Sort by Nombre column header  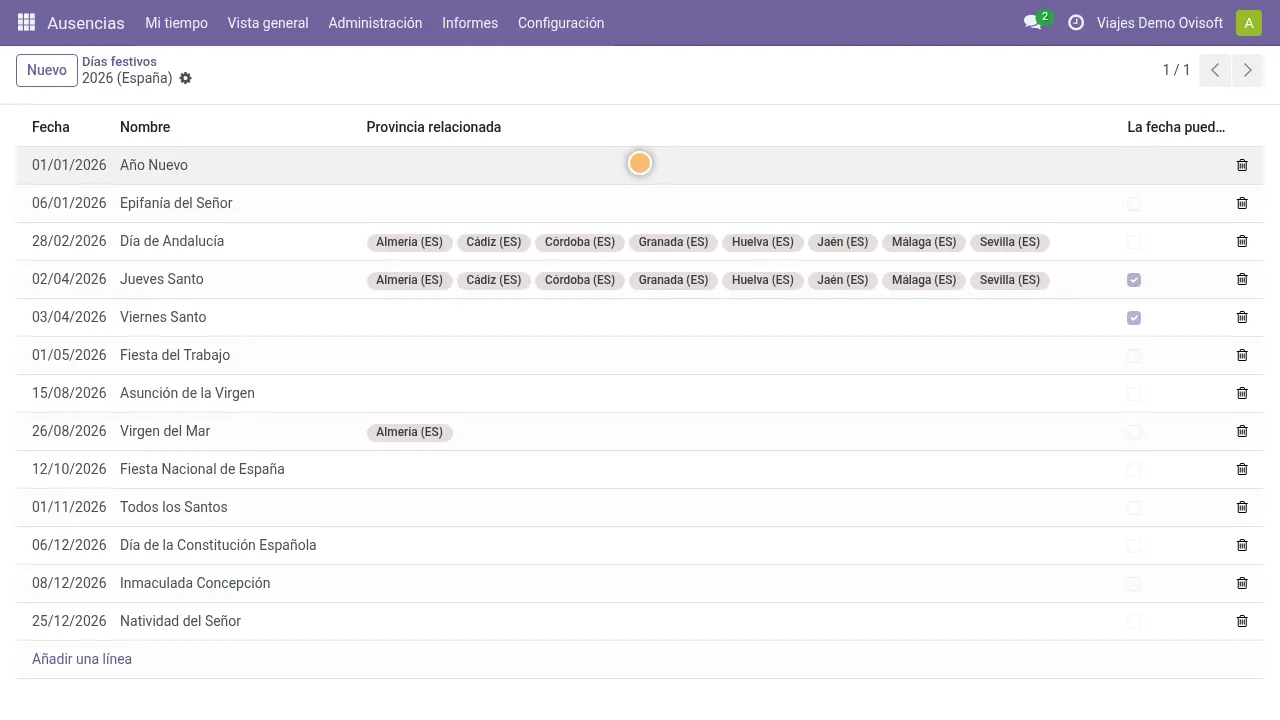[x=145, y=127]
